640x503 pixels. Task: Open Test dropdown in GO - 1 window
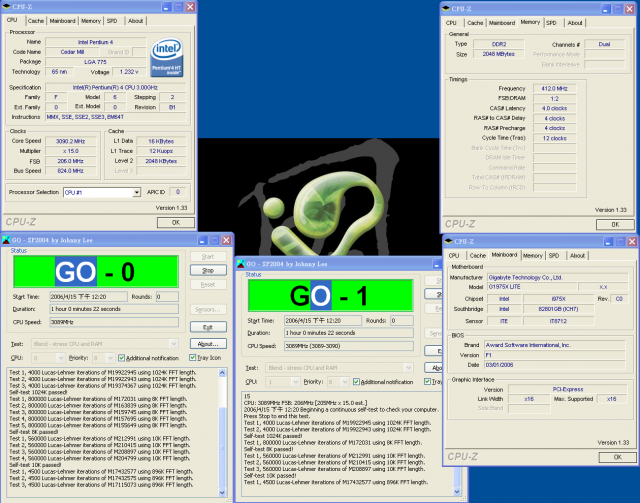coord(408,368)
